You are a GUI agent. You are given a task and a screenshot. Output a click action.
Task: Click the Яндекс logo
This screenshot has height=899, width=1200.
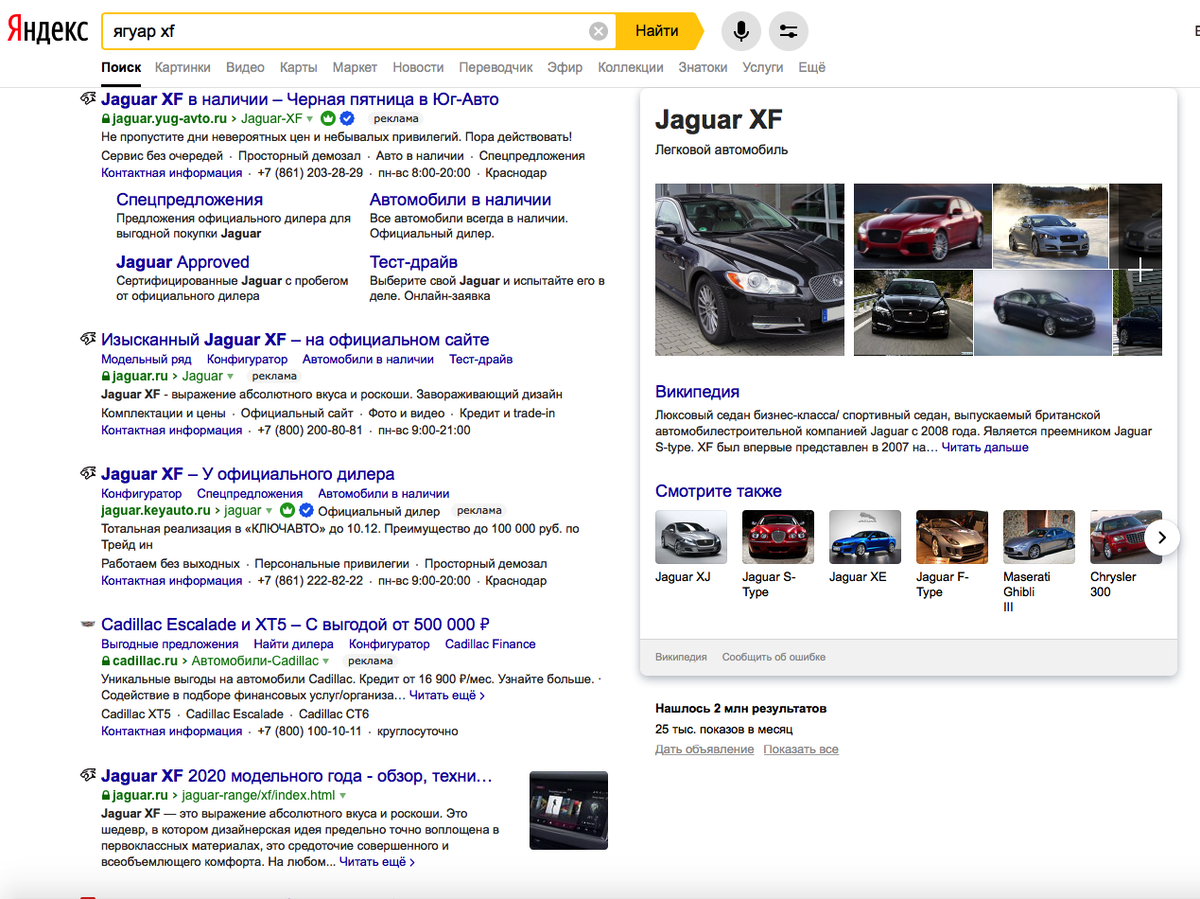(47, 30)
